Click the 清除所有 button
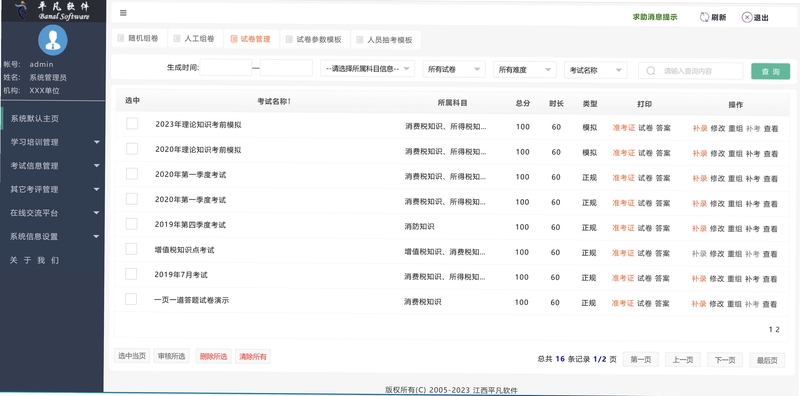Viewport: 800px width, 396px height. point(253,357)
